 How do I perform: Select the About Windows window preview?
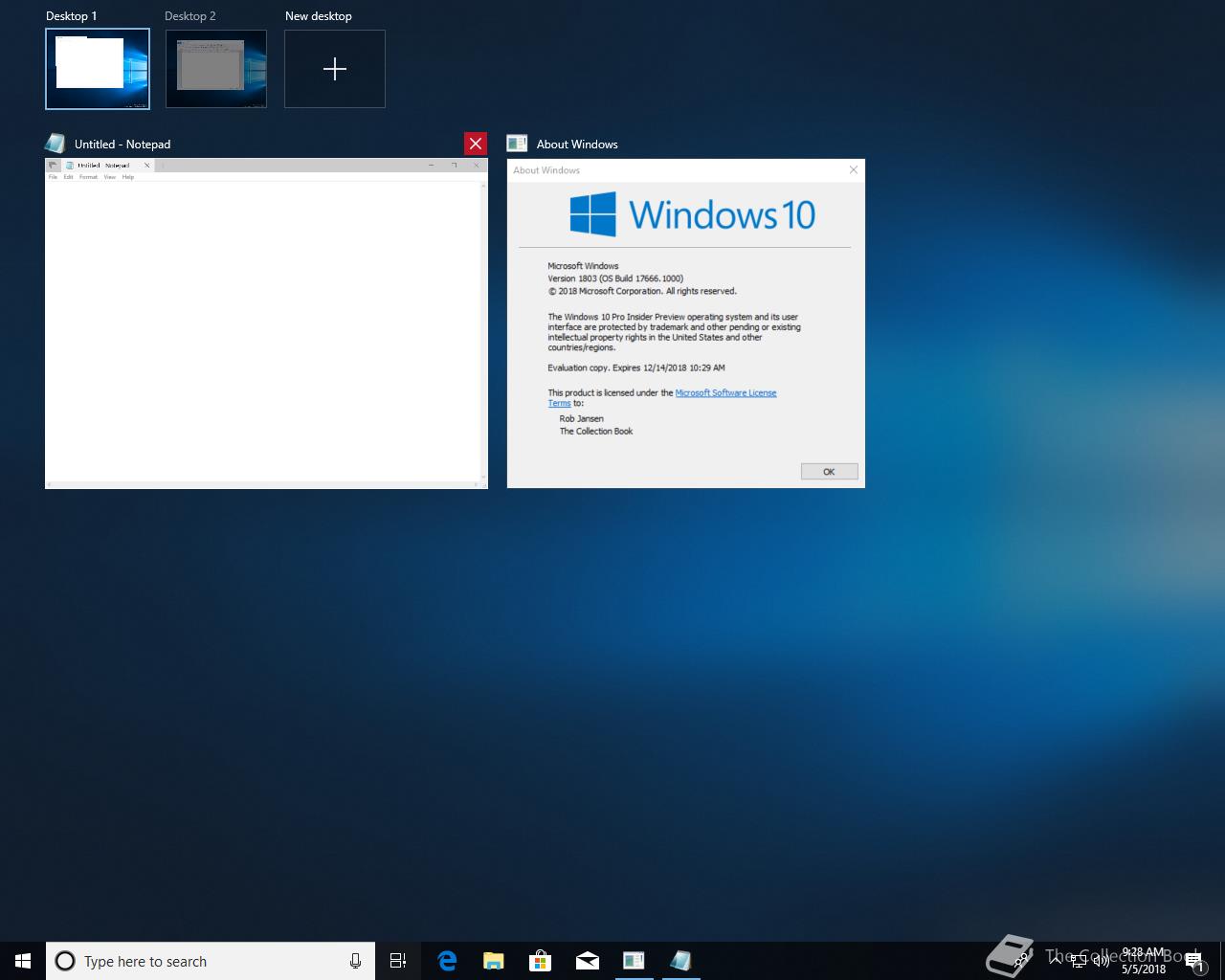(x=685, y=323)
